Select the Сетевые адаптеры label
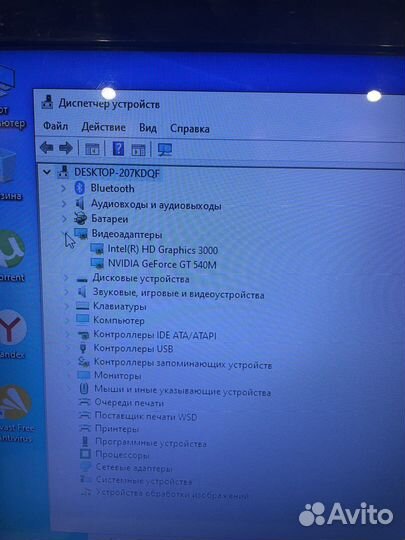 tap(134, 468)
